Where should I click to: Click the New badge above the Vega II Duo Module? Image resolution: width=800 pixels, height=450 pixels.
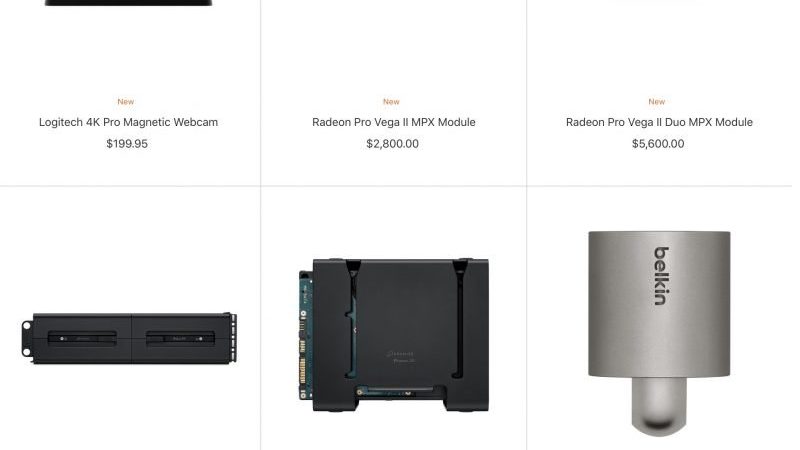(657, 102)
